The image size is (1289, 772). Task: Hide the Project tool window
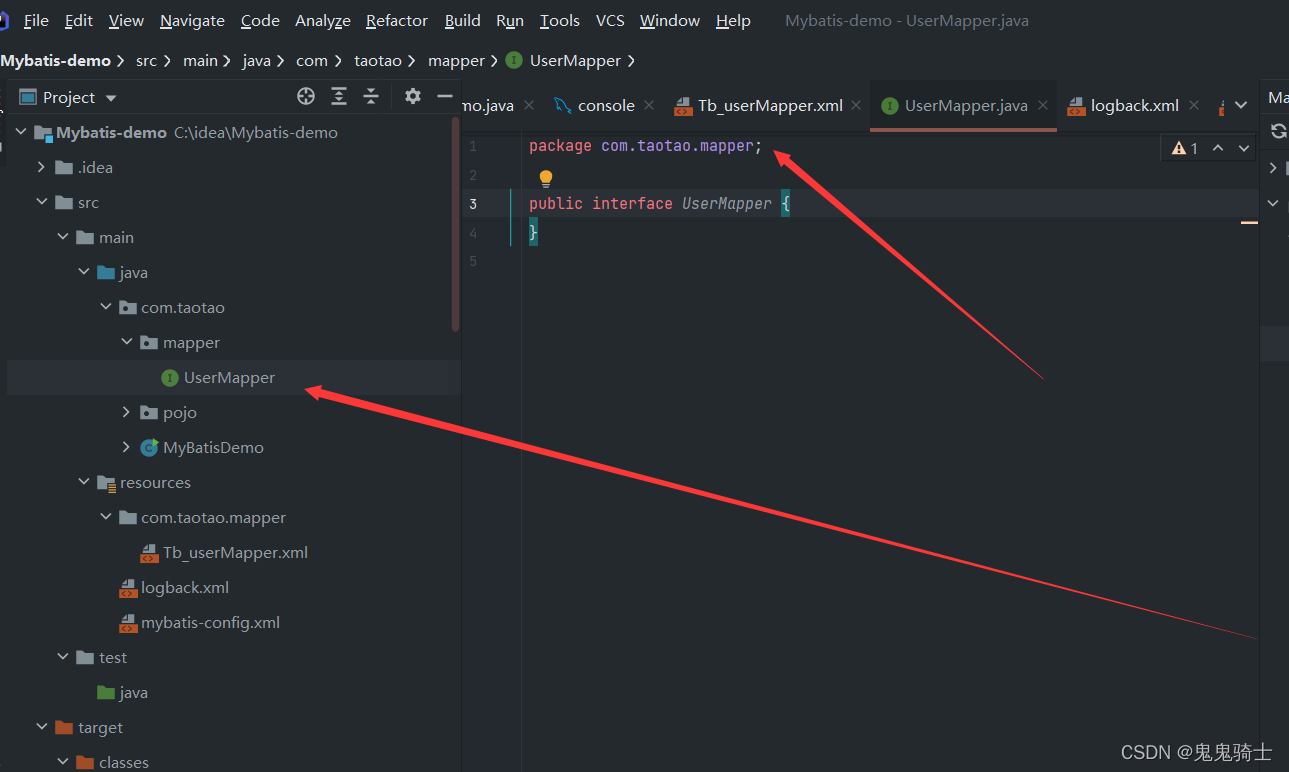point(445,96)
